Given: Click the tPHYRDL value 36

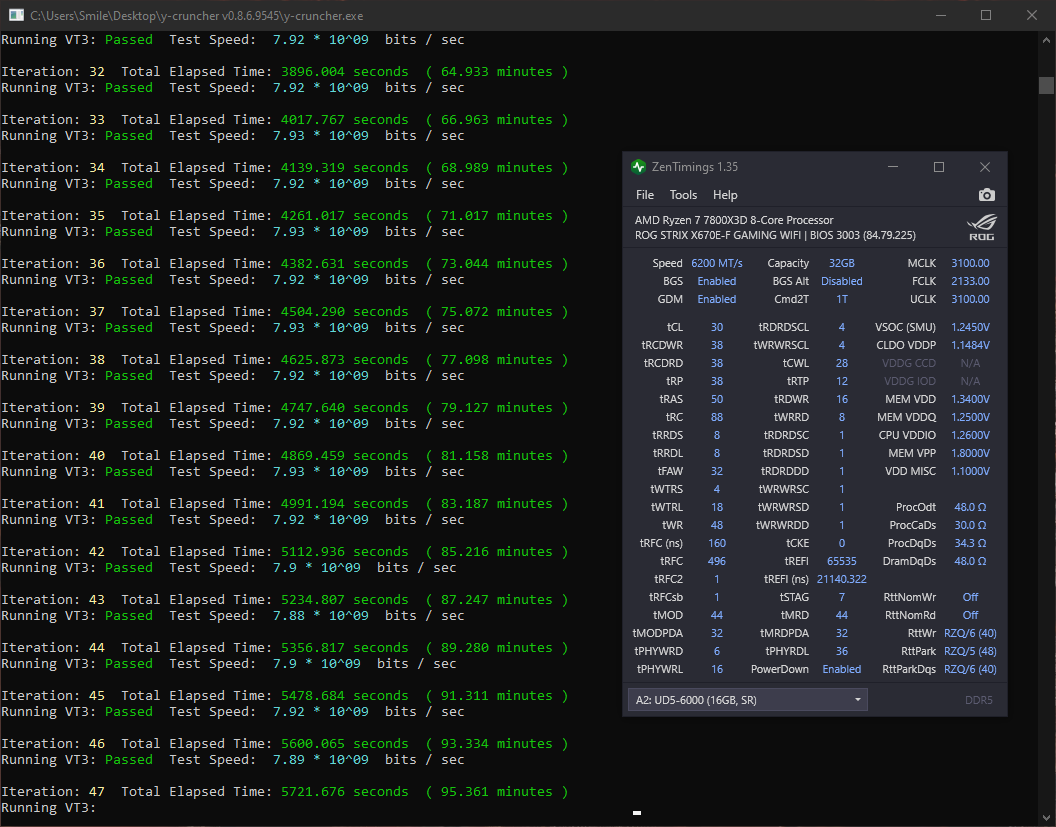Looking at the screenshot, I should pyautogui.click(x=841, y=651).
